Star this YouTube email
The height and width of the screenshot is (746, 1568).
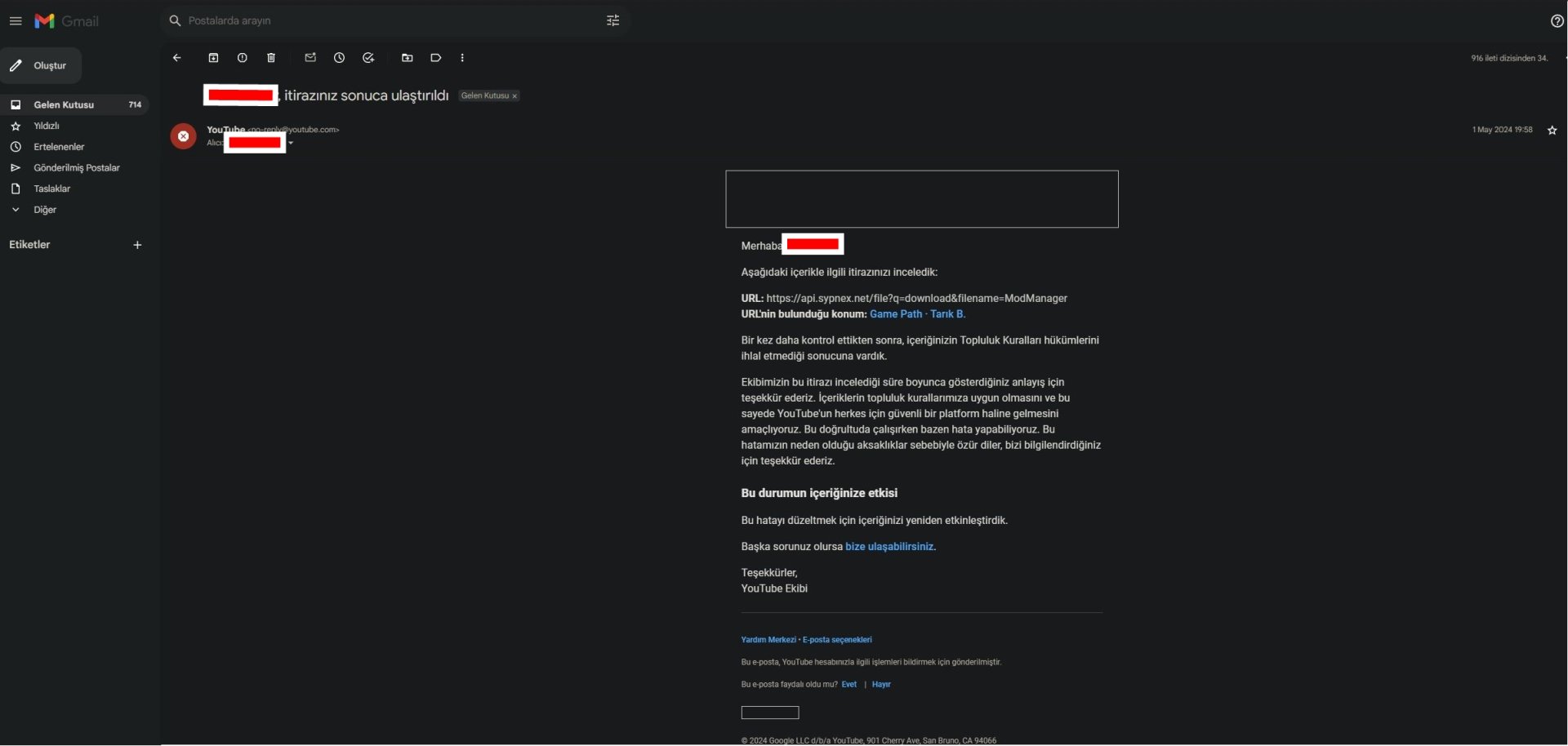1552,131
